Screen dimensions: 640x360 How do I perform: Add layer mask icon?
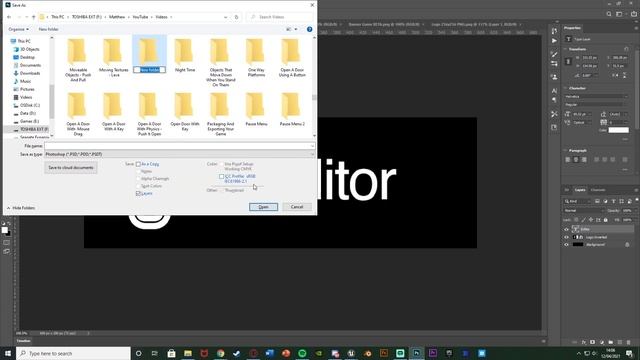[593, 342]
